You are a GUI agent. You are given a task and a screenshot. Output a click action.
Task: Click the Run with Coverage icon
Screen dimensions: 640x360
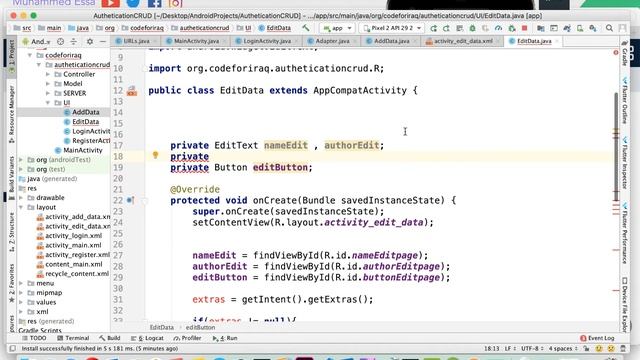coord(485,28)
